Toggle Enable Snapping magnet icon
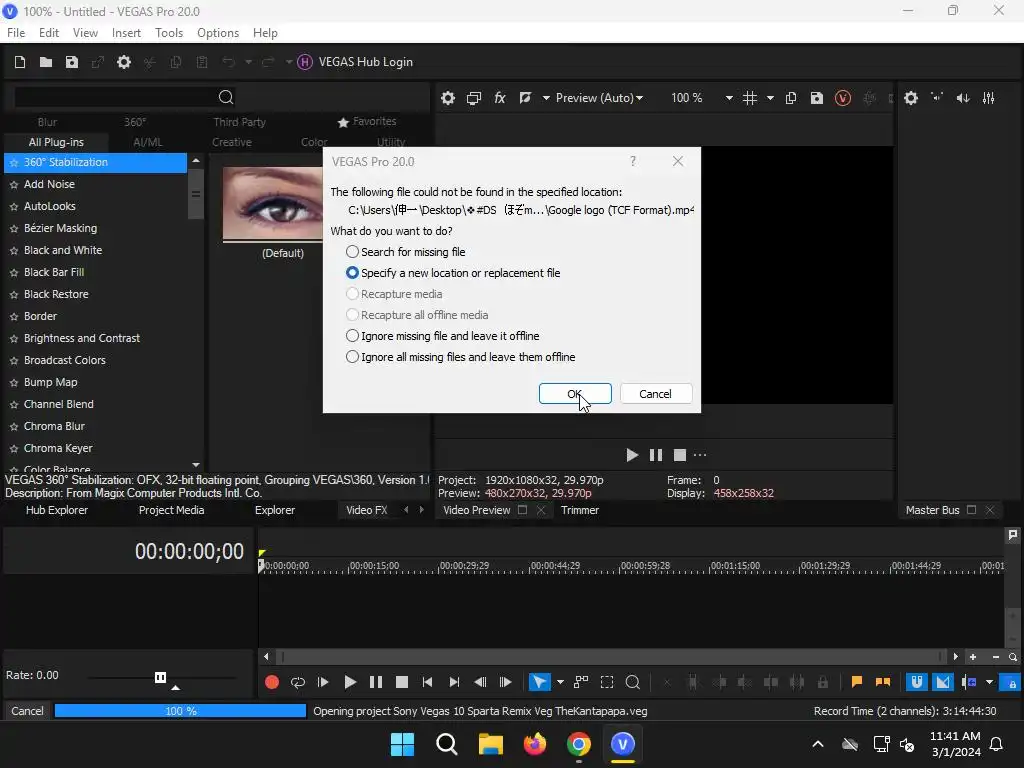 [x=917, y=682]
